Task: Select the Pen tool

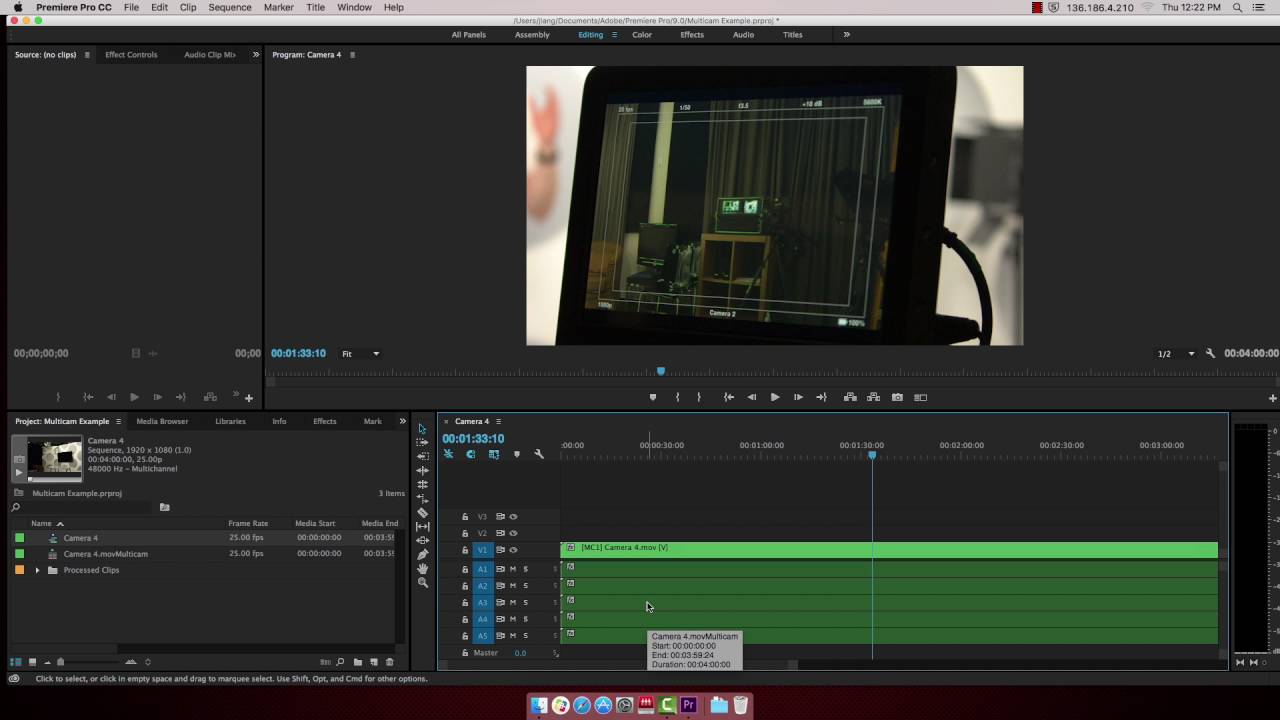Action: point(422,554)
